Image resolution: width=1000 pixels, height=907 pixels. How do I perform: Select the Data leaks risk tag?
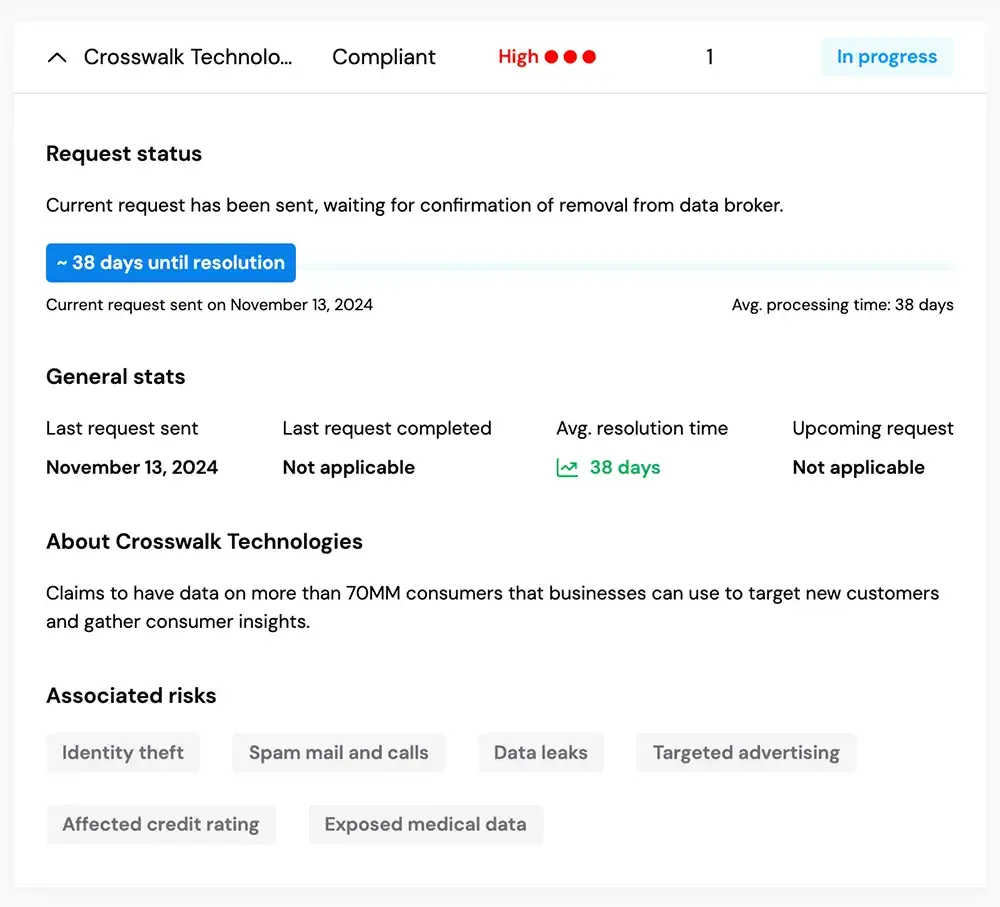pos(541,753)
